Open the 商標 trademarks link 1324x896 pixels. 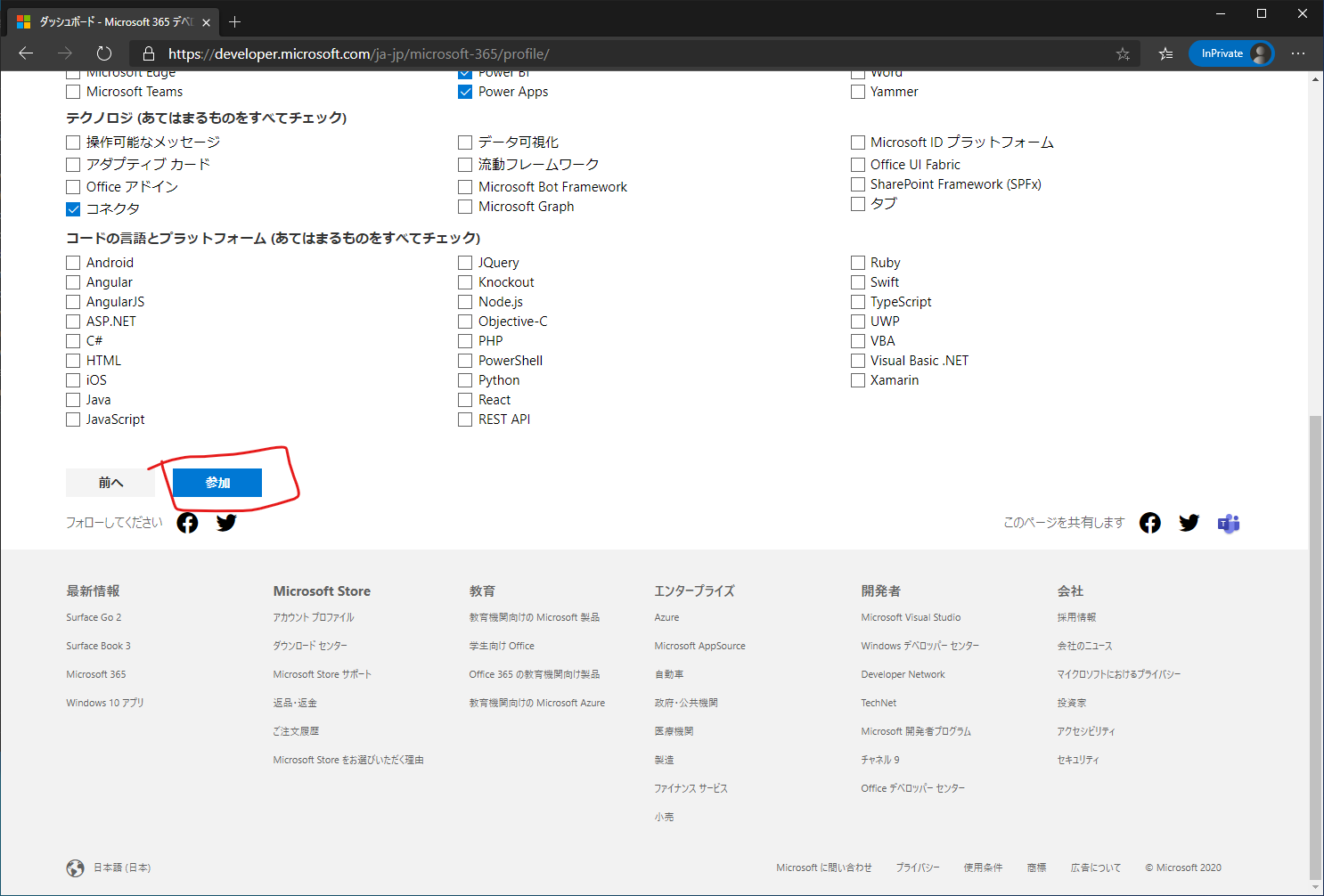click(x=1036, y=867)
